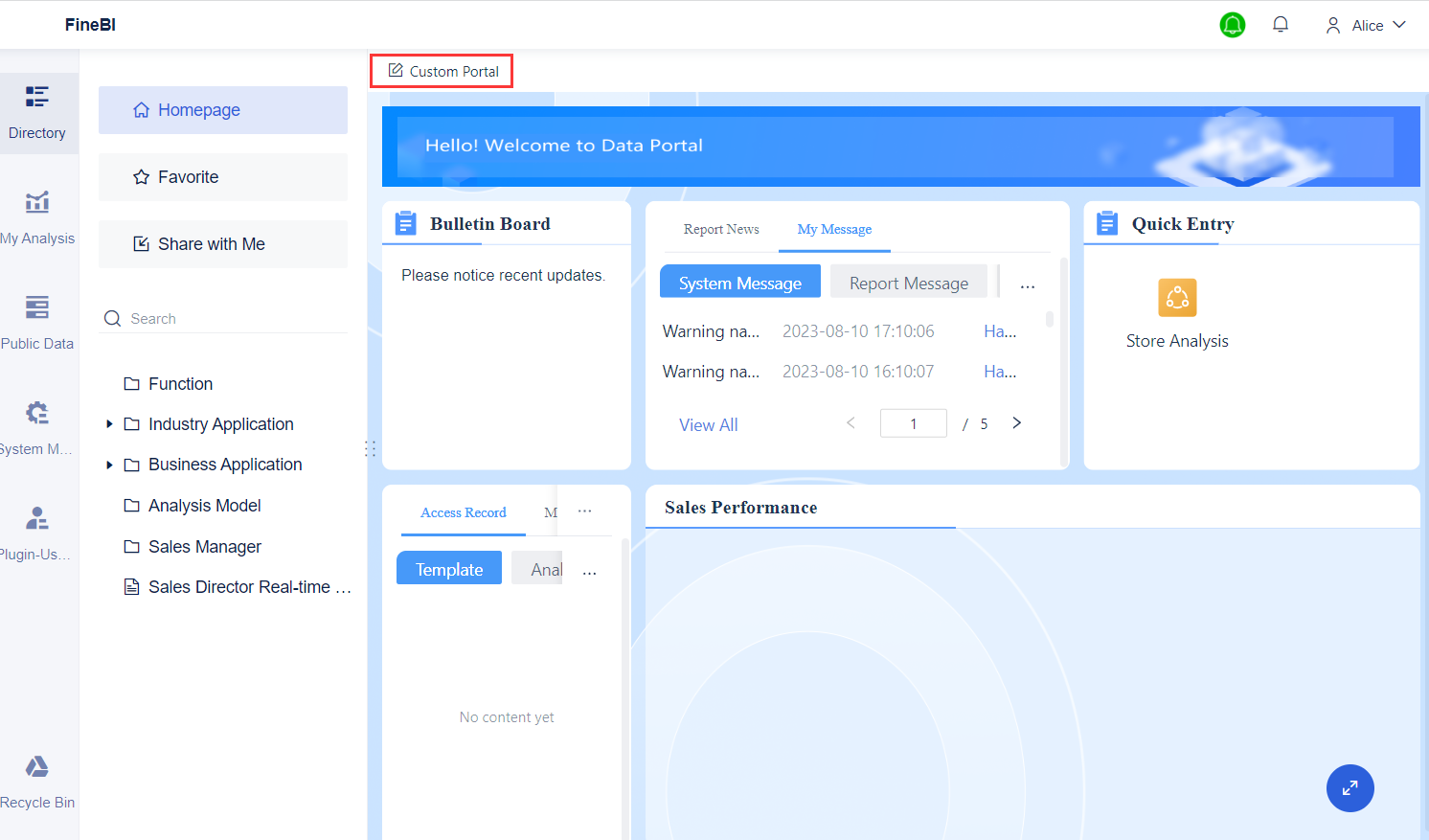Open Share with Me
Screen dimensions: 1429x840
tap(223, 244)
